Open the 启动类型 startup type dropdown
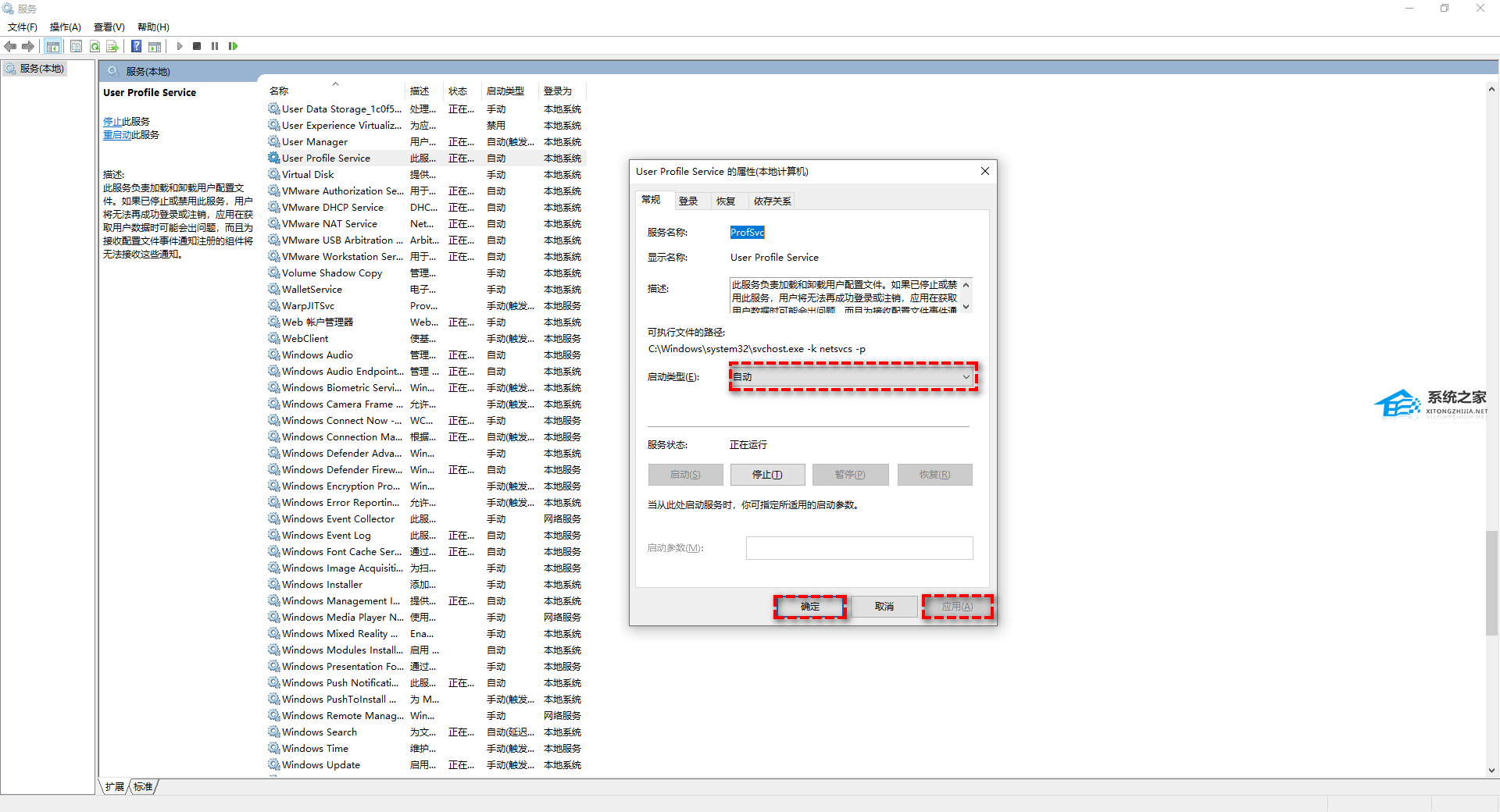 [x=852, y=377]
